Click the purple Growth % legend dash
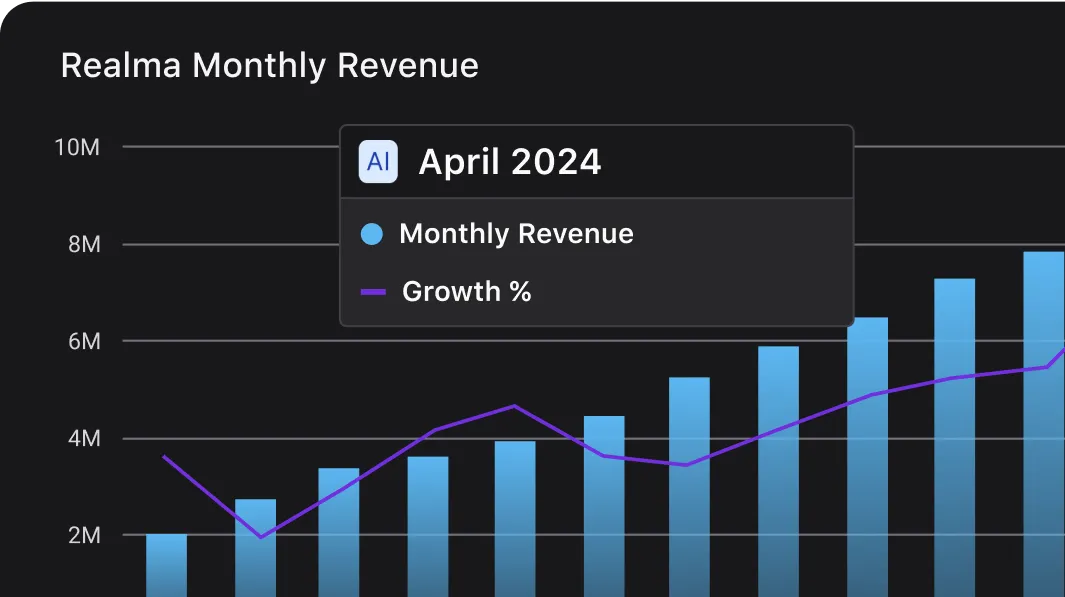 click(x=373, y=292)
